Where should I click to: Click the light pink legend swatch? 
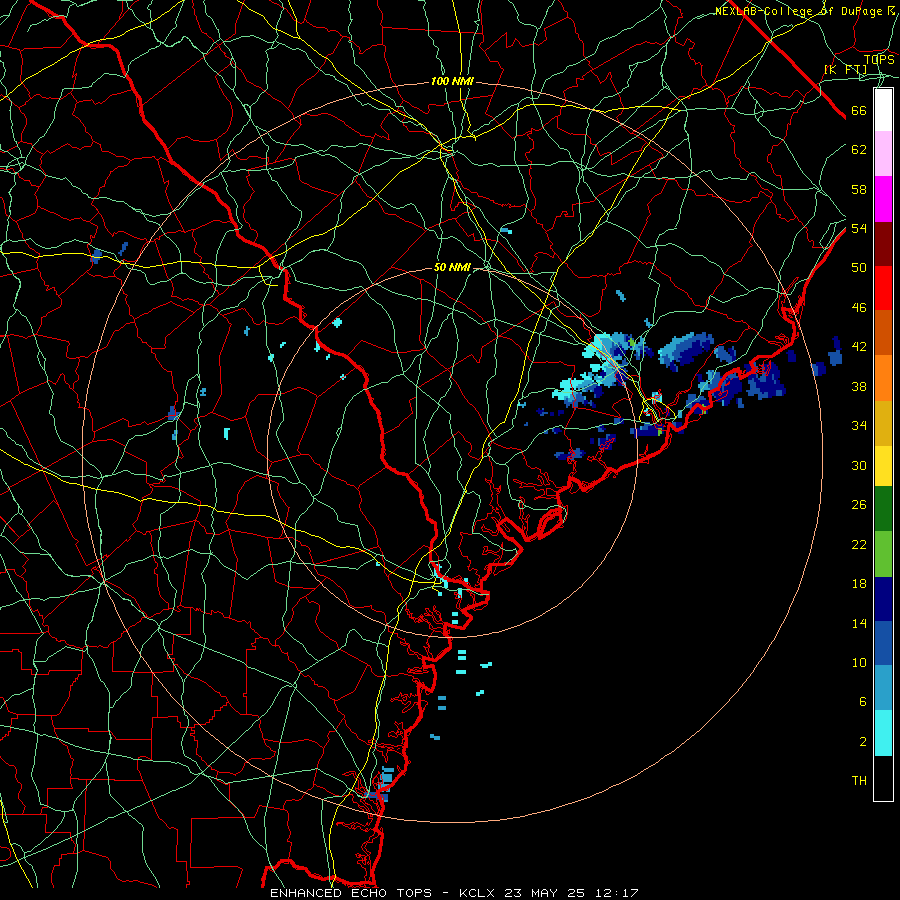coord(883,153)
